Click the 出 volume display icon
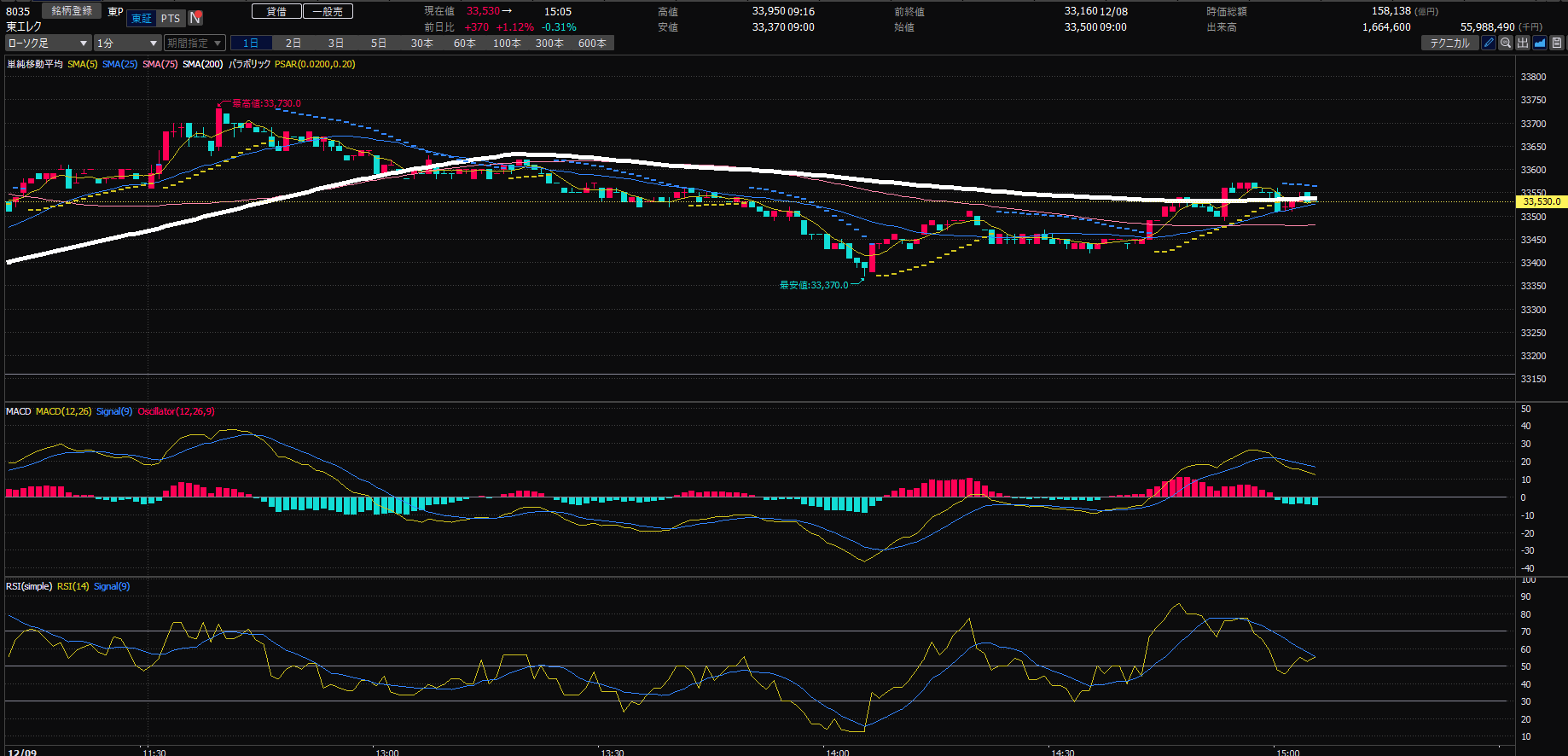The height and width of the screenshot is (756, 1568). click(1523, 43)
